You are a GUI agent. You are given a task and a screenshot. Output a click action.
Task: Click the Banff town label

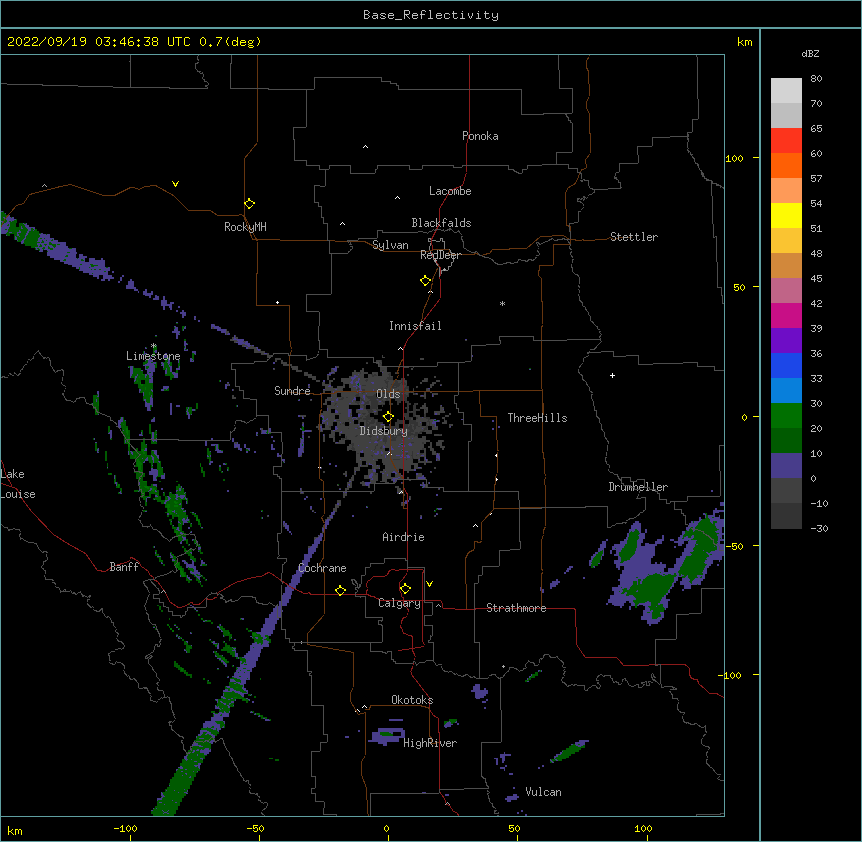point(124,567)
